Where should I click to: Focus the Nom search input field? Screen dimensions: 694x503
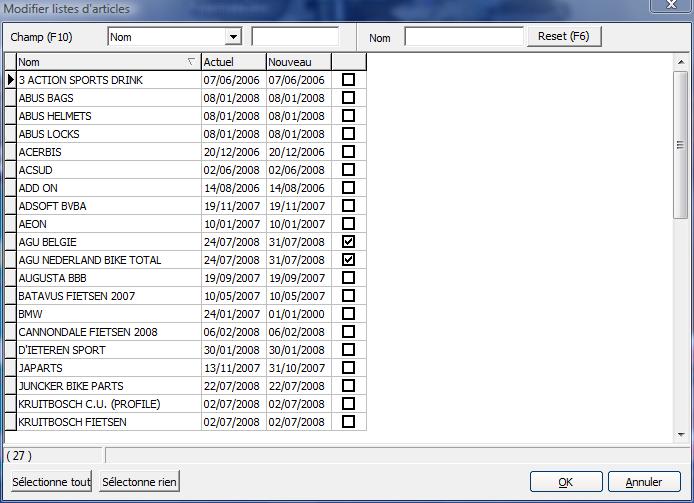(x=464, y=37)
